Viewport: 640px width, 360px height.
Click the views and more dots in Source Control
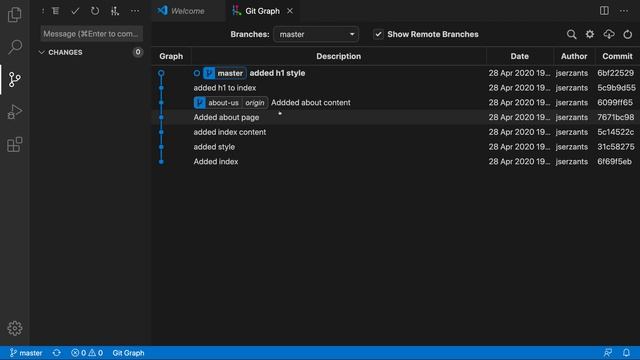[43, 11]
